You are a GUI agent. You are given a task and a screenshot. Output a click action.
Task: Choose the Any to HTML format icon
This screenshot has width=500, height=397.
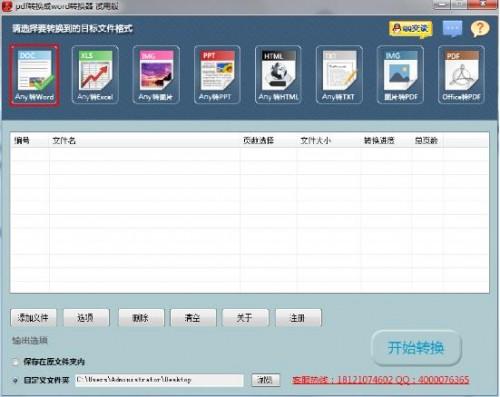coord(278,75)
